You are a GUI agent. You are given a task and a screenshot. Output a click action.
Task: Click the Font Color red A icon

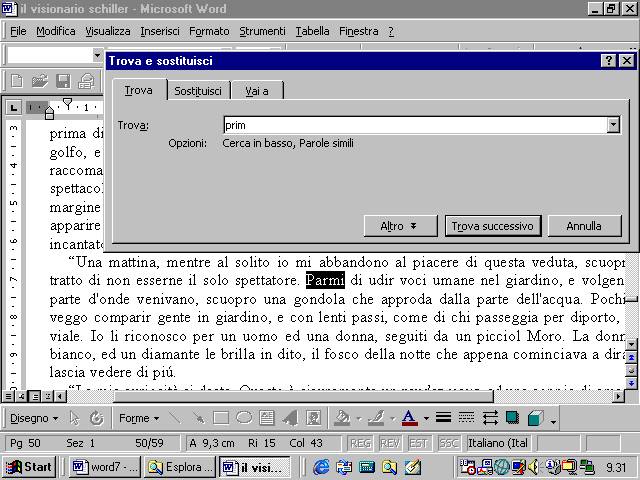tap(409, 418)
